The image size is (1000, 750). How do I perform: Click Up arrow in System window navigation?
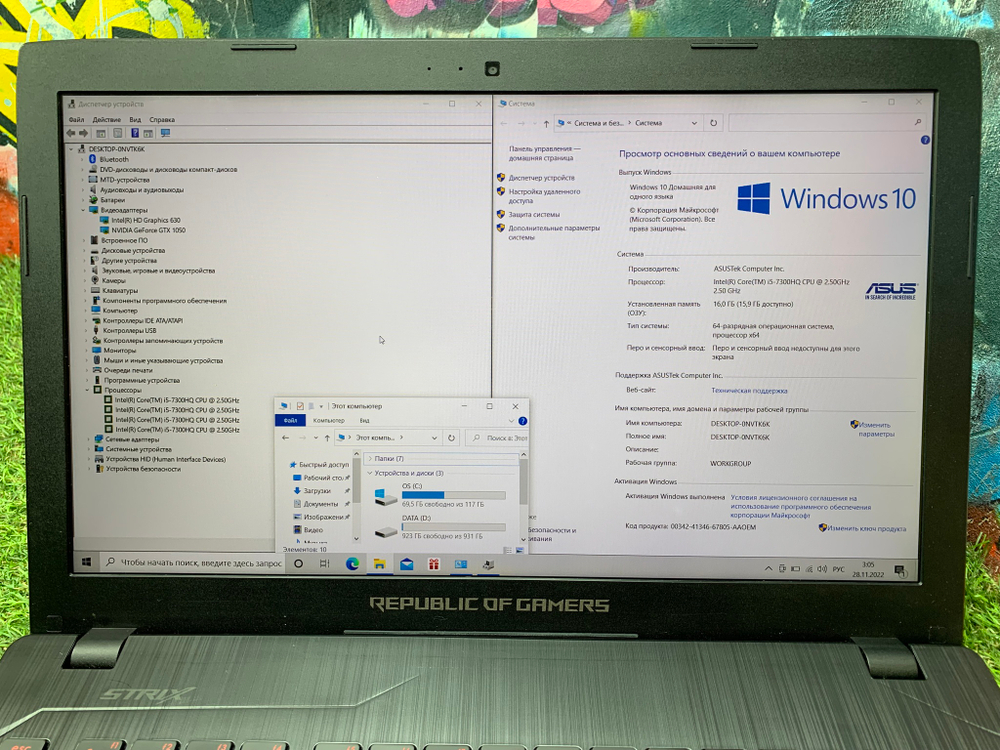tap(547, 123)
